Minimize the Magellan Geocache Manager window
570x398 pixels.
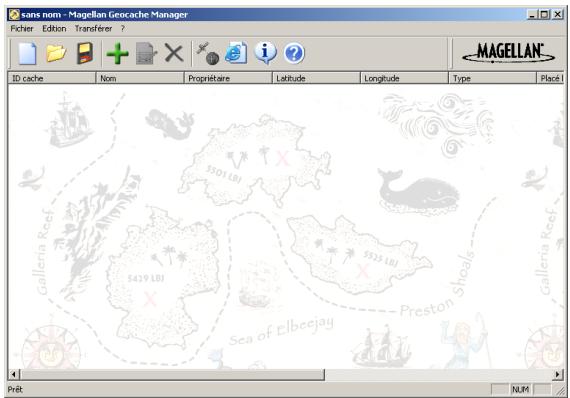tap(533, 15)
